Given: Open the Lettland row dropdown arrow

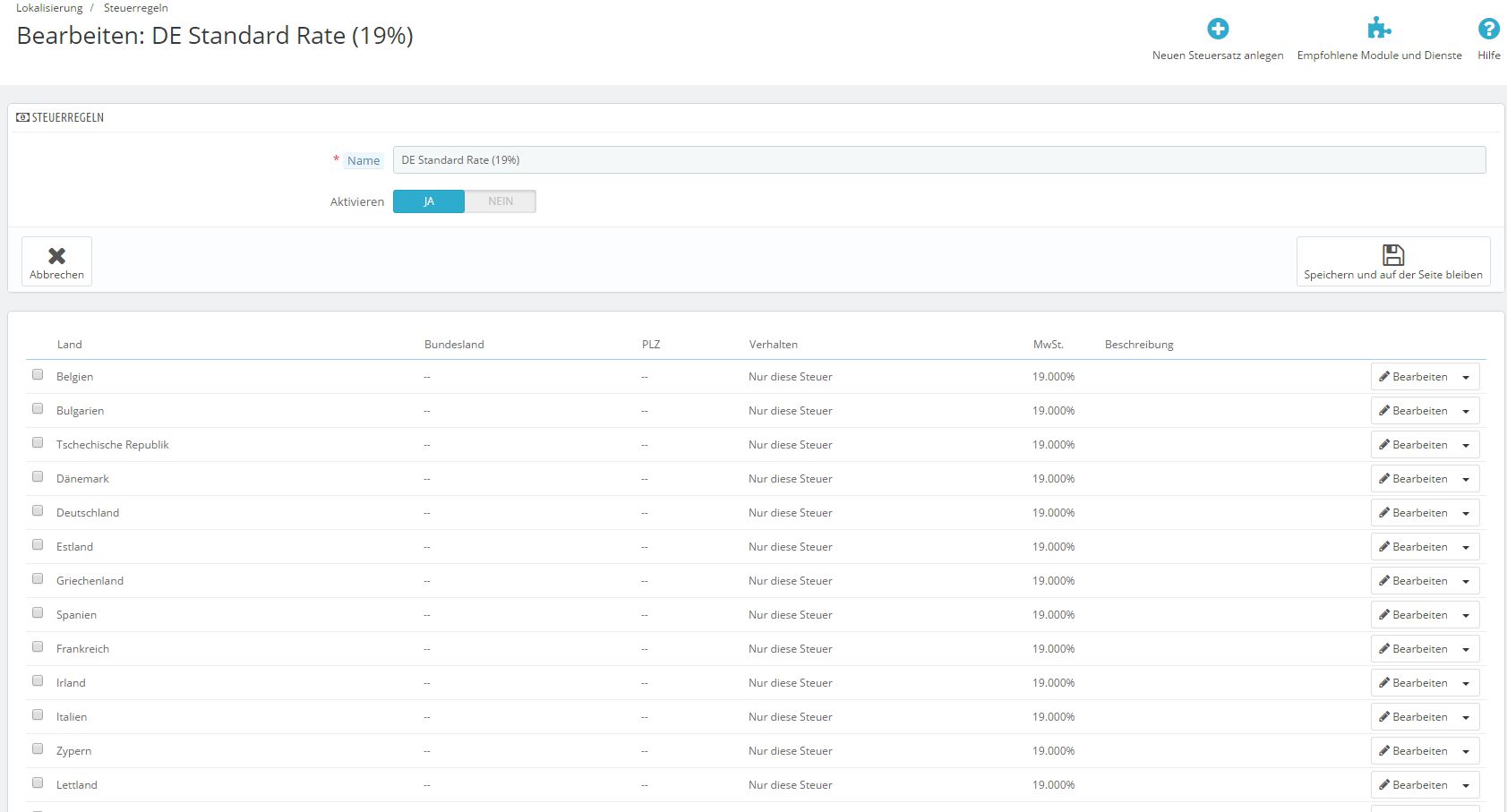Looking at the screenshot, I should point(1466,785).
